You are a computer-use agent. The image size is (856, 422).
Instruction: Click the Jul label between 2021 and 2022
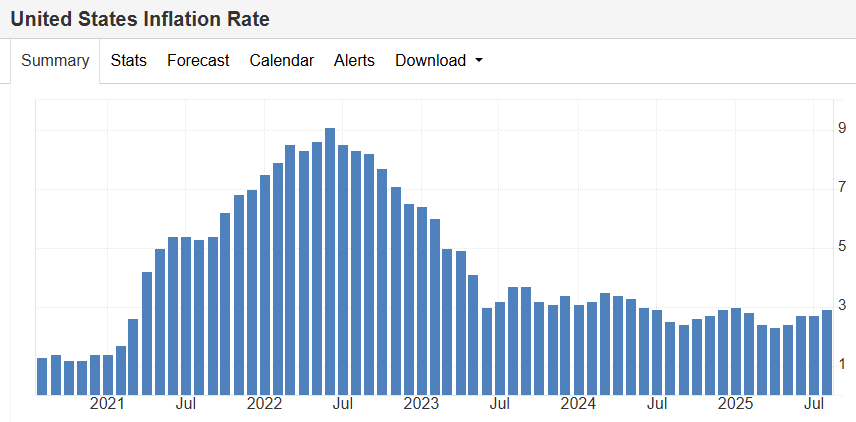pyautogui.click(x=186, y=404)
